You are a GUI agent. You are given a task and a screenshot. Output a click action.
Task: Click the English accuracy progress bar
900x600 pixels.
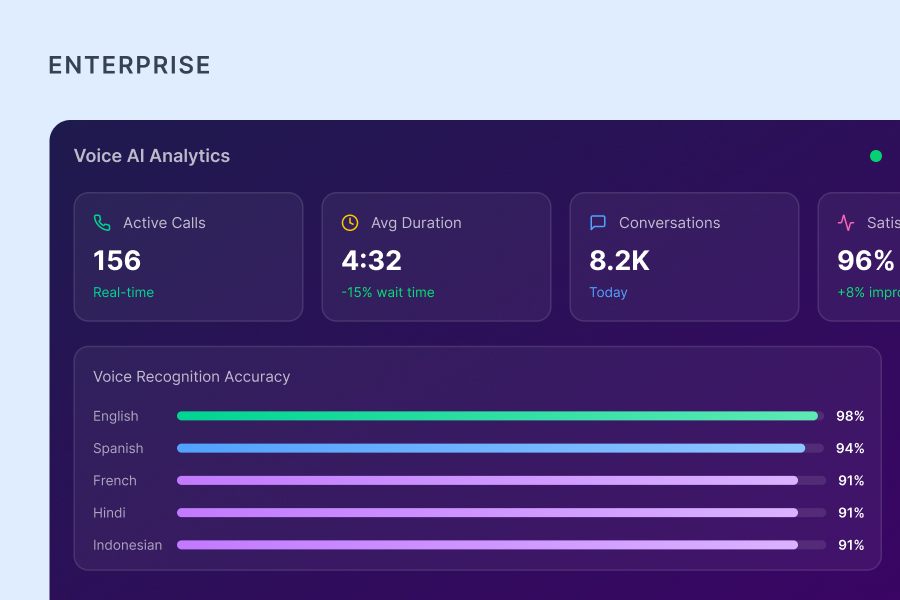pos(500,416)
